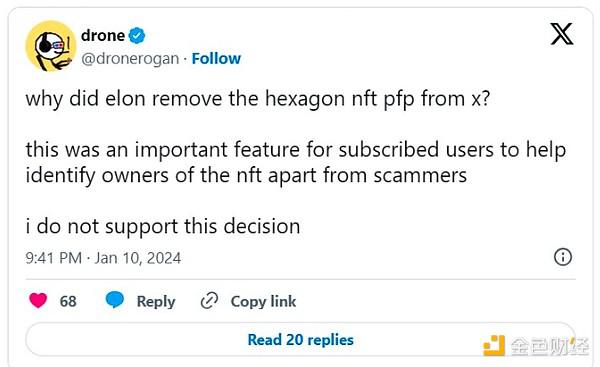Click the @dronerogan handle
Screen dimensions: 600x367
point(130,59)
